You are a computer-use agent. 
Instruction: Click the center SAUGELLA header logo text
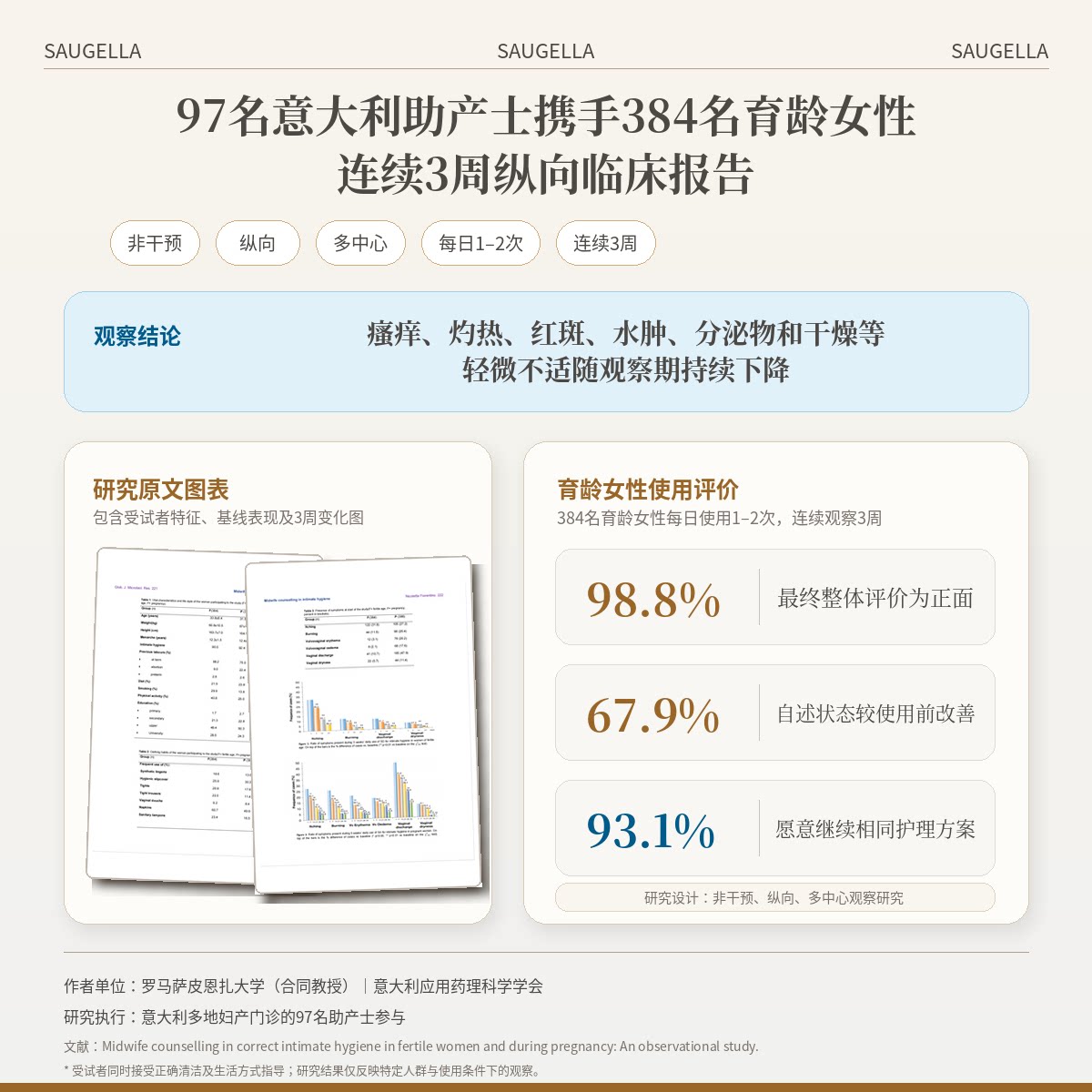pos(546,52)
